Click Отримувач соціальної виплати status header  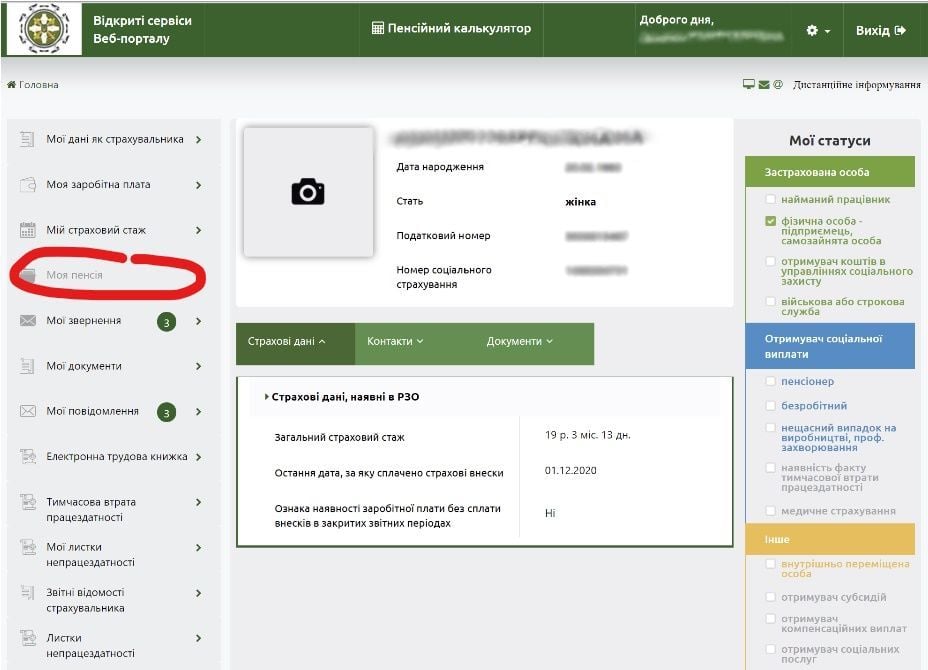[830, 346]
